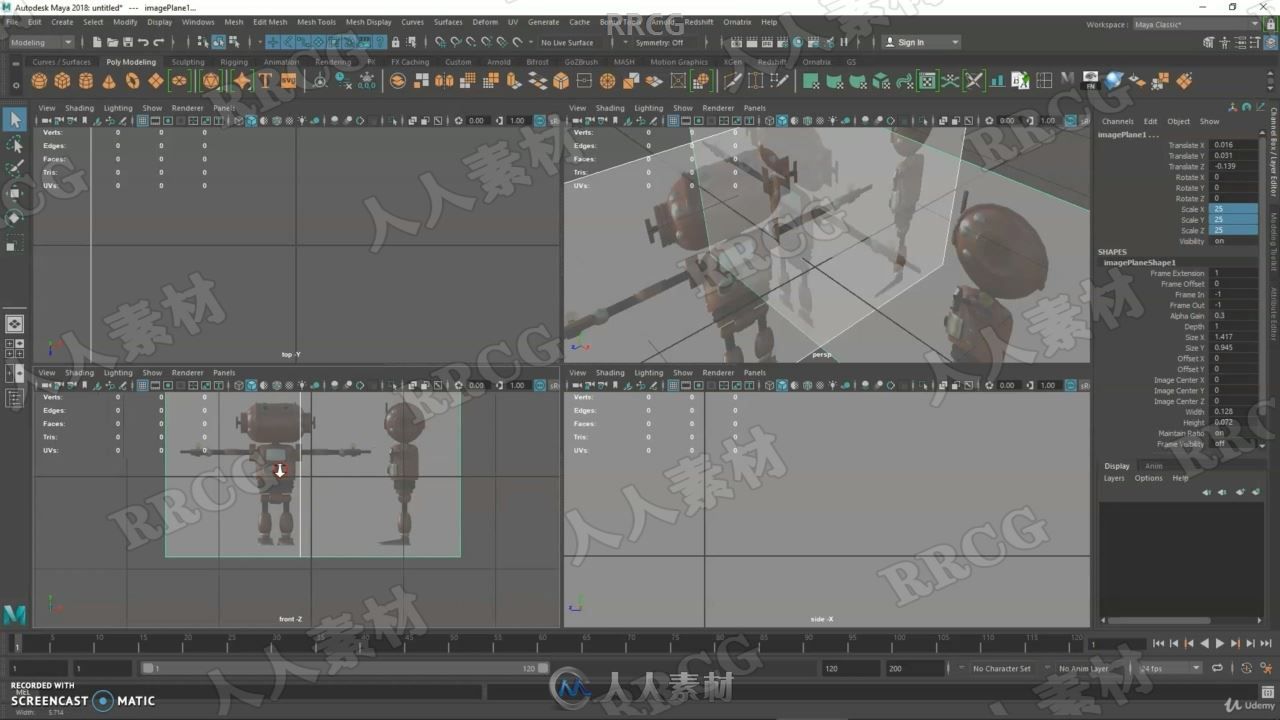1280x720 pixels.
Task: Click the Redo arrow icon
Action: tap(158, 42)
